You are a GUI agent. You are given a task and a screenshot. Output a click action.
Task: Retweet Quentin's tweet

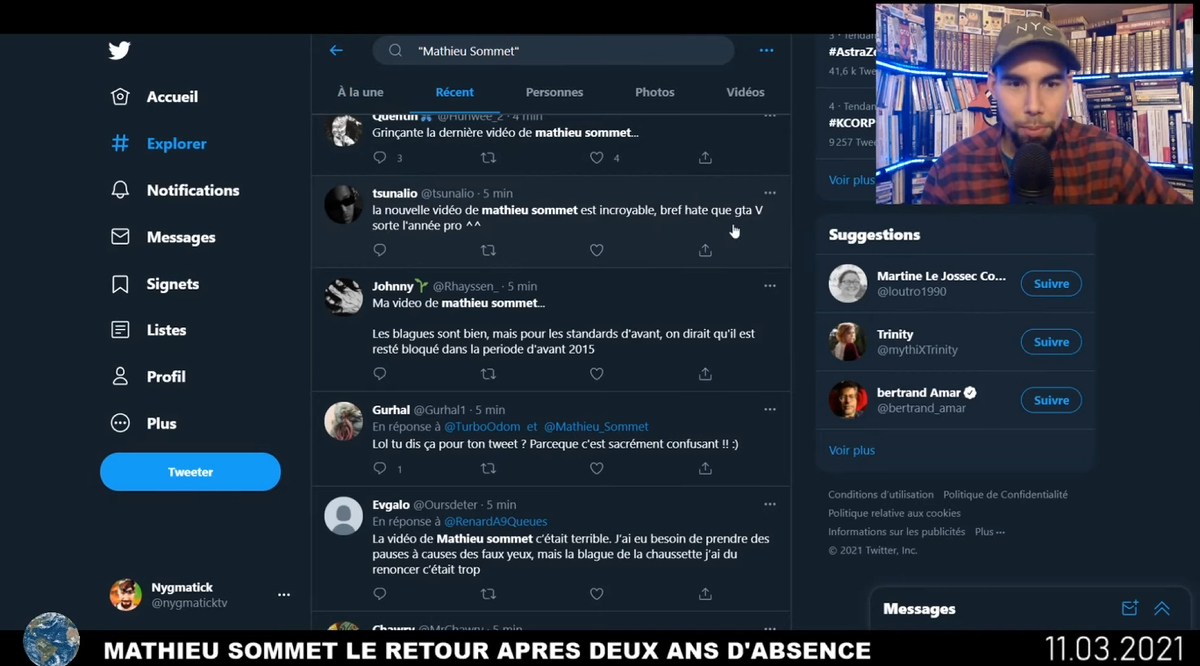coord(488,158)
